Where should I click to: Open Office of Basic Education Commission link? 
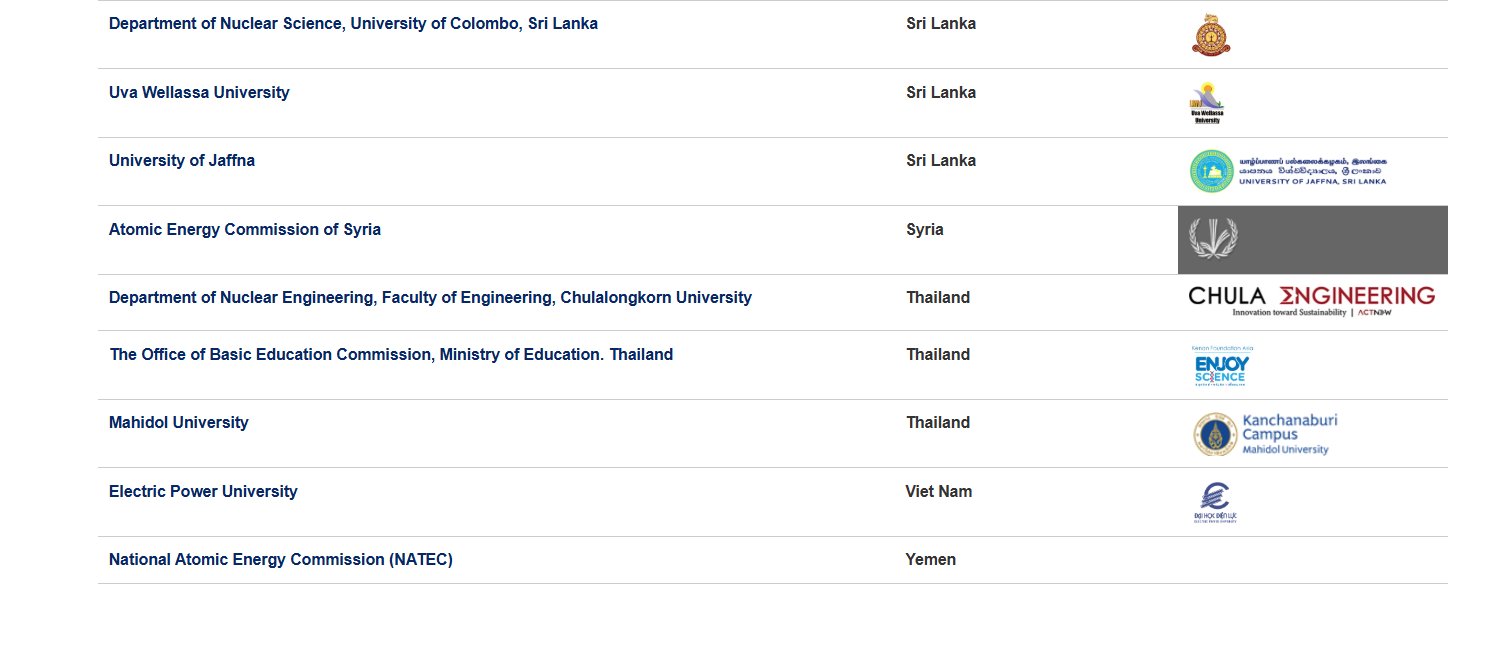[391, 354]
